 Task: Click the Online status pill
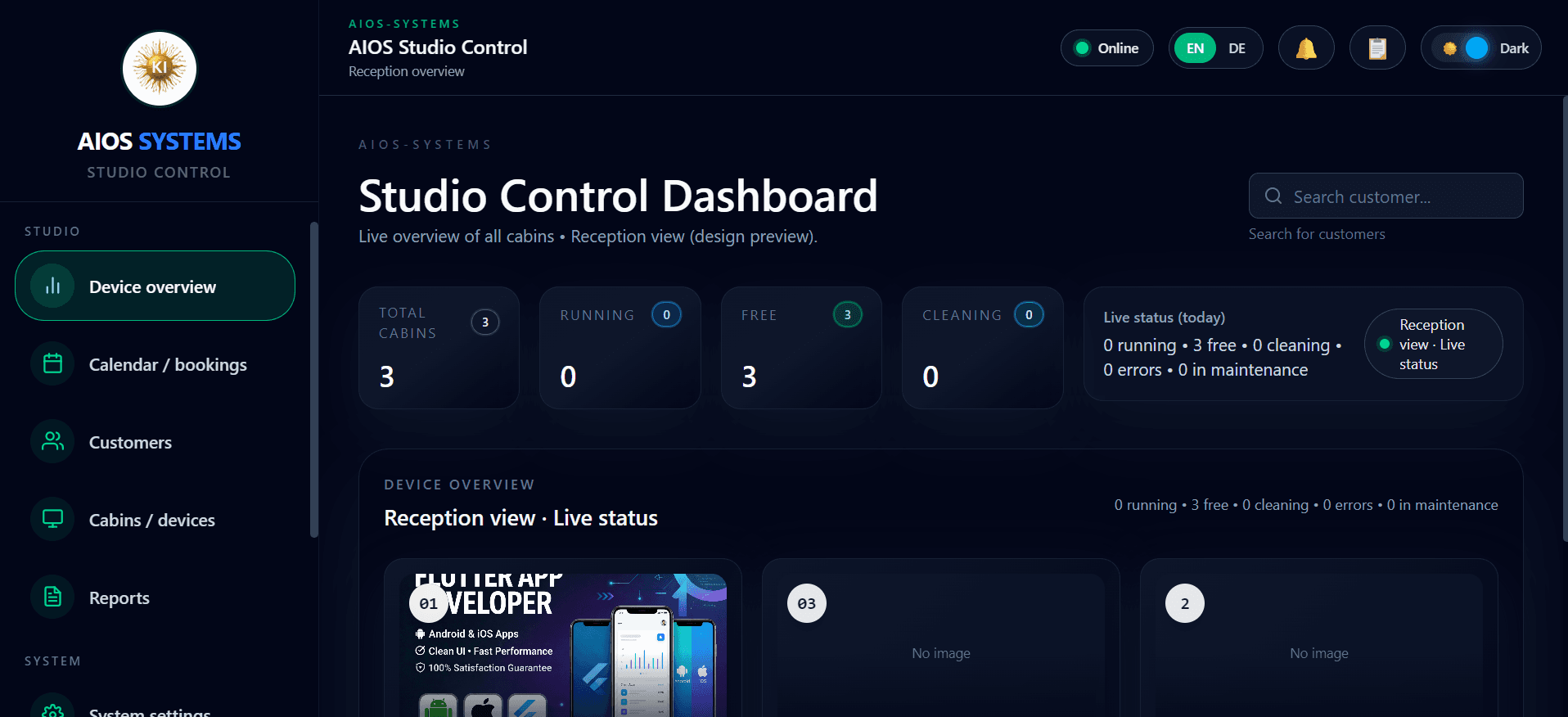(x=1106, y=48)
